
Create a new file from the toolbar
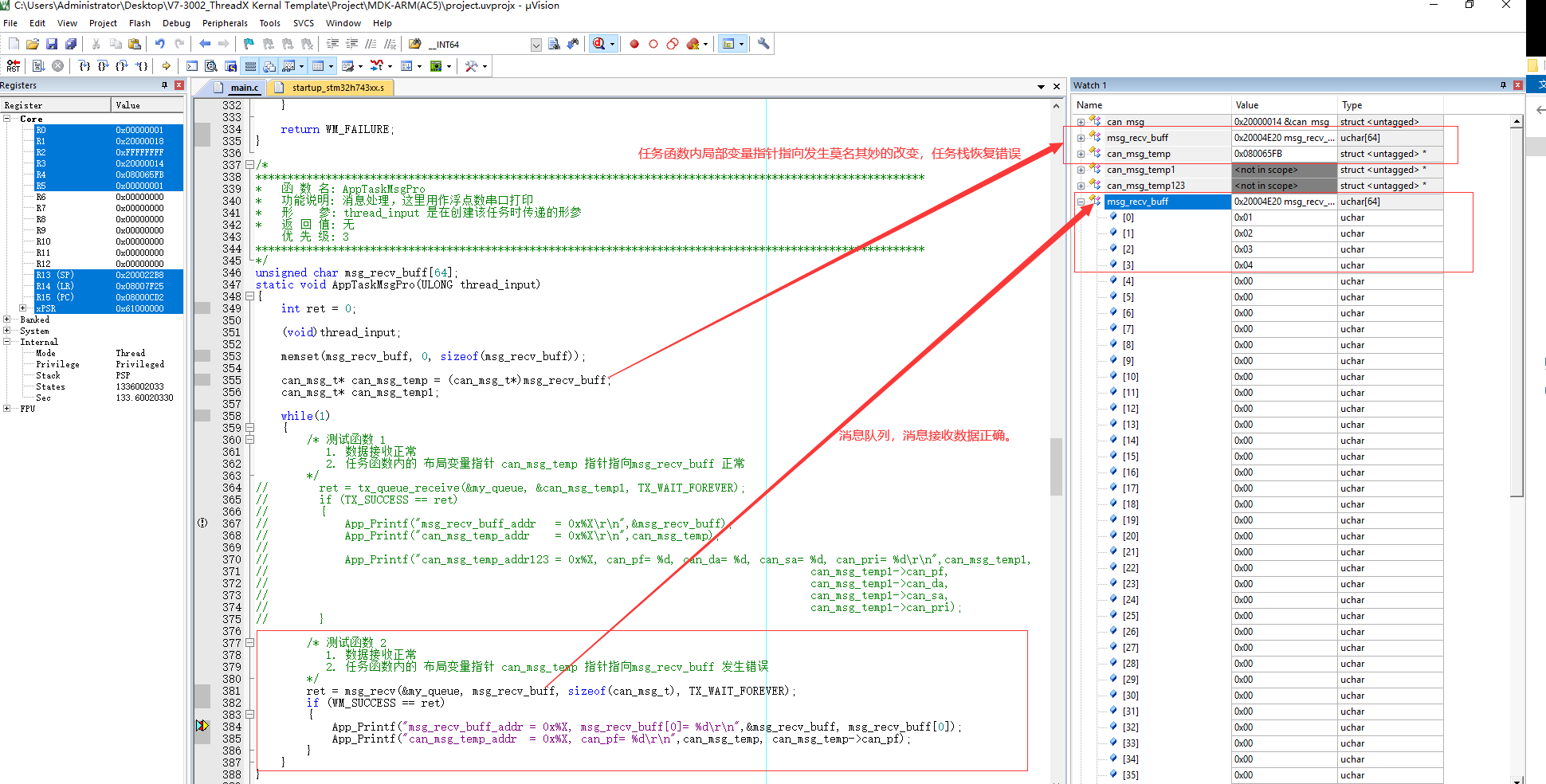coord(14,45)
